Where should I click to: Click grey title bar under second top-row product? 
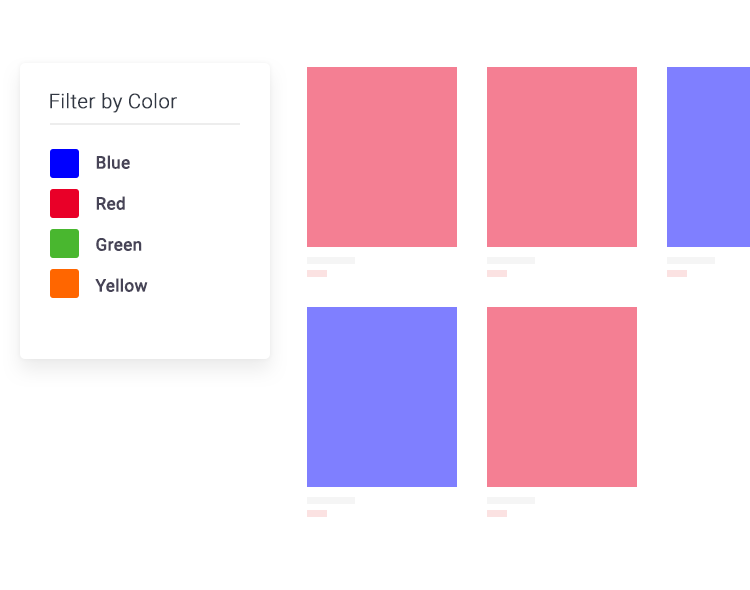511,261
